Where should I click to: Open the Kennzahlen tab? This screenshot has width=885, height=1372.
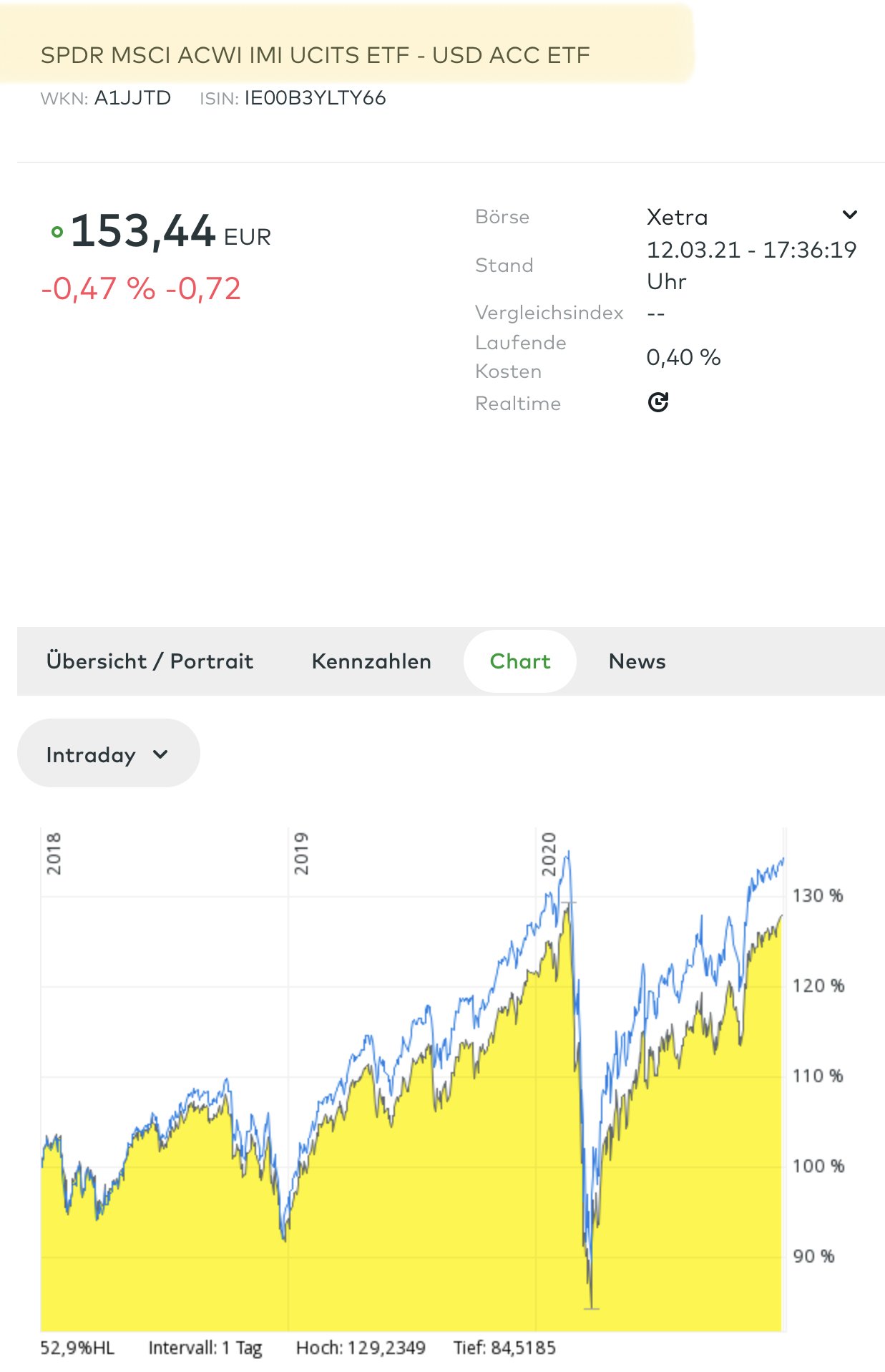[371, 661]
